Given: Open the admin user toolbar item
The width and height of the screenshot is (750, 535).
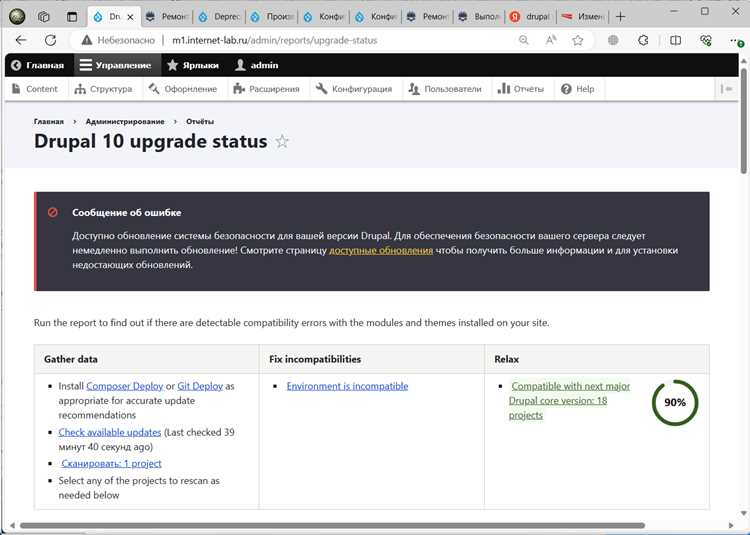Looking at the screenshot, I should point(257,65).
